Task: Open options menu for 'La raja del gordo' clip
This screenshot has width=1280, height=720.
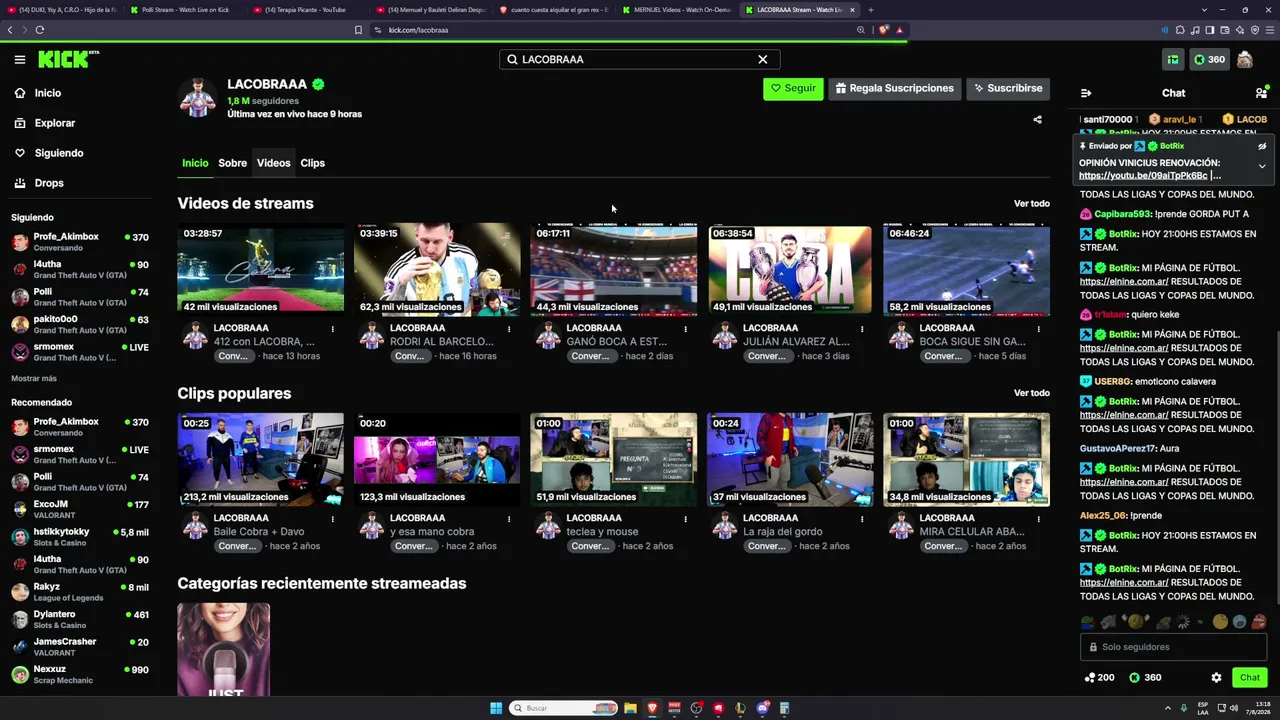Action: tap(862, 518)
